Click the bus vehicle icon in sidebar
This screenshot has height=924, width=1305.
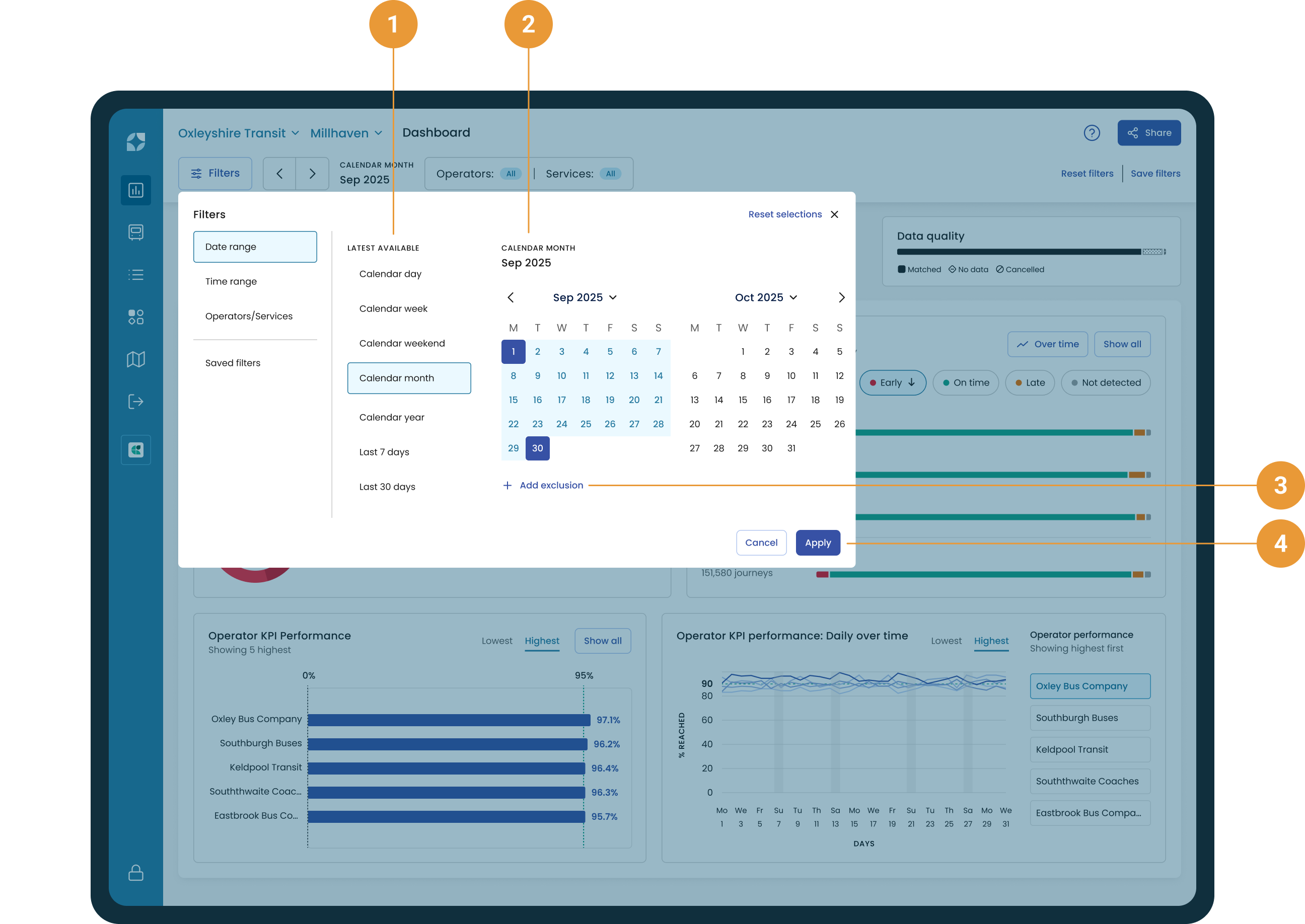pos(135,232)
